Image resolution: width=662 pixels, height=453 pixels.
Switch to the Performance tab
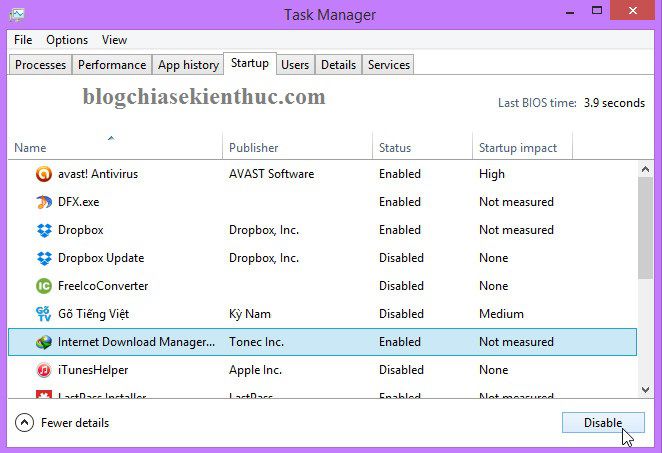click(x=112, y=65)
